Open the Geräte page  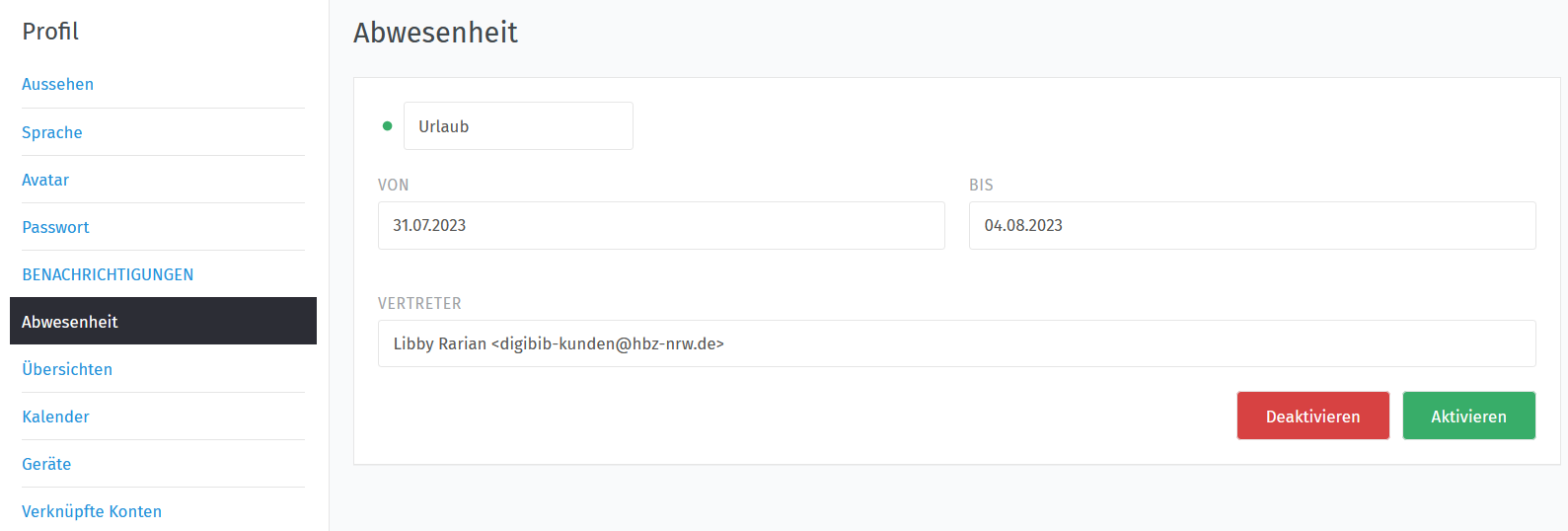pos(46,464)
